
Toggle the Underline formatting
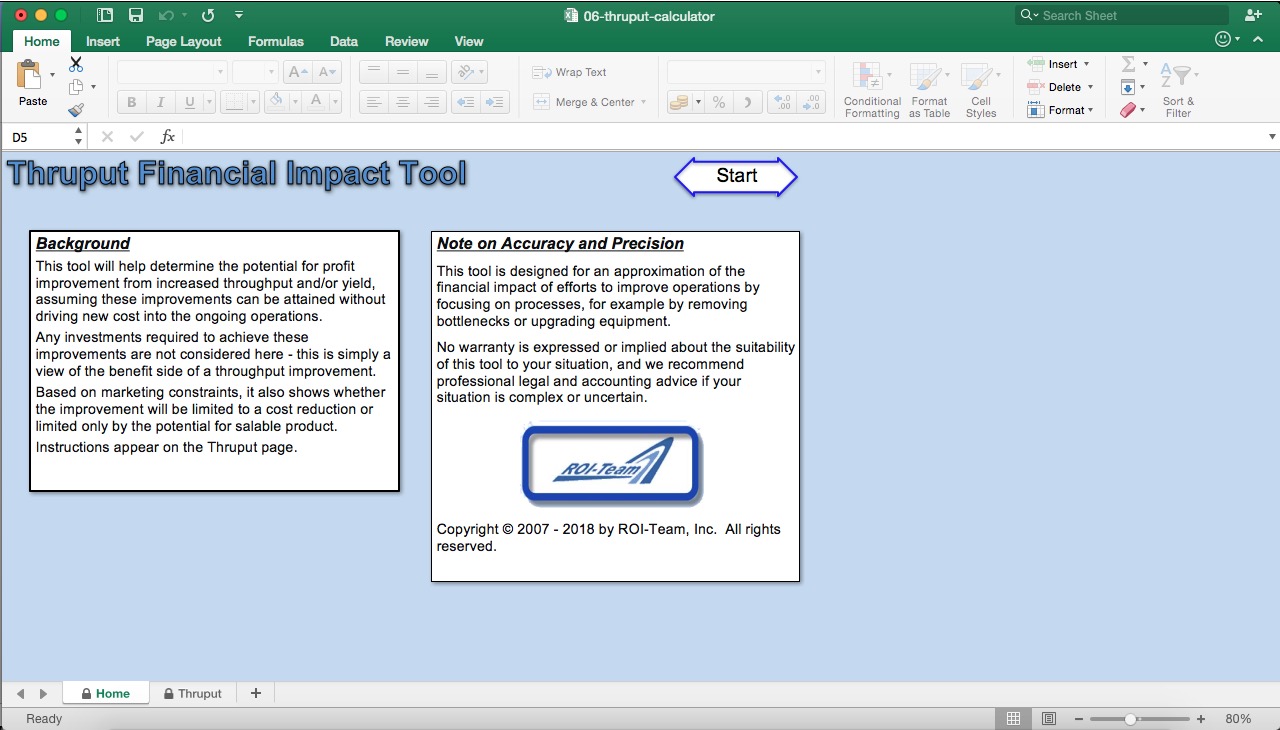click(189, 102)
